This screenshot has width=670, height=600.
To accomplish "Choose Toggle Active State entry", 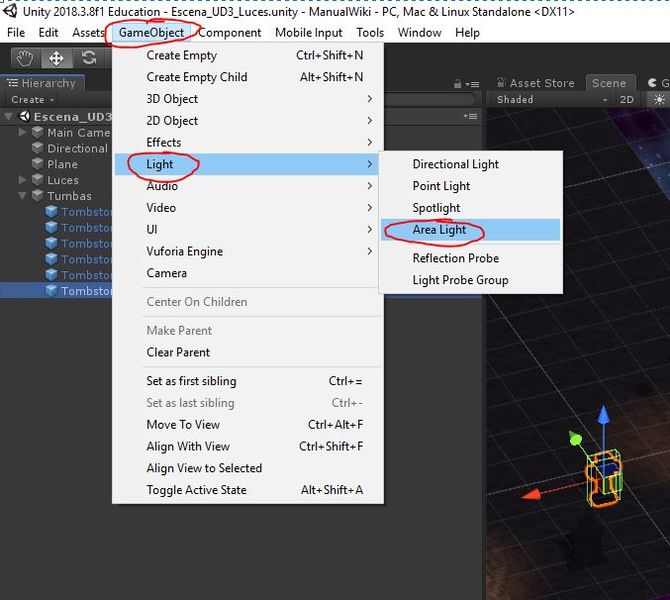I will [x=248, y=490].
